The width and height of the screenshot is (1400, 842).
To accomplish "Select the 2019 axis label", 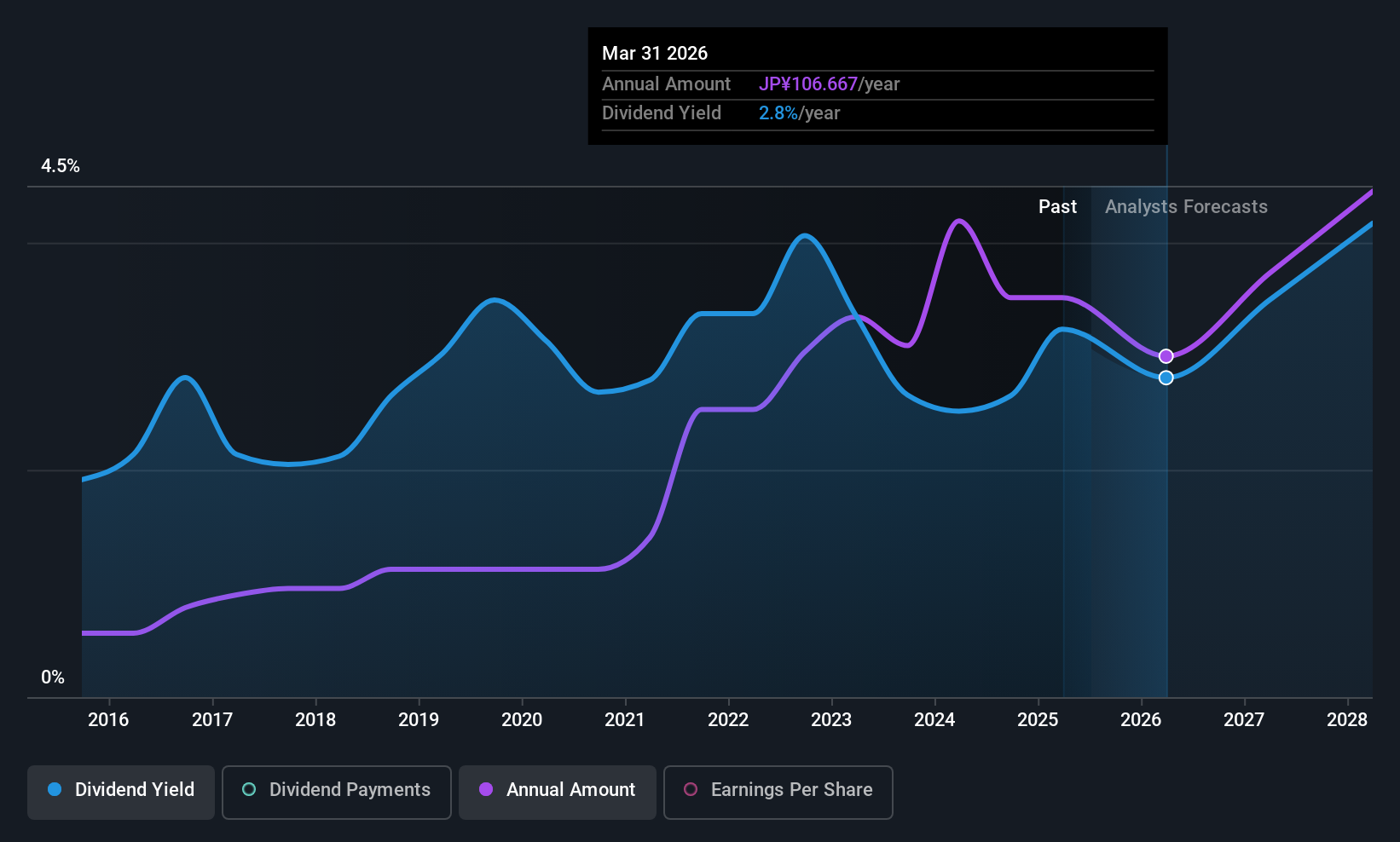I will click(x=419, y=720).
